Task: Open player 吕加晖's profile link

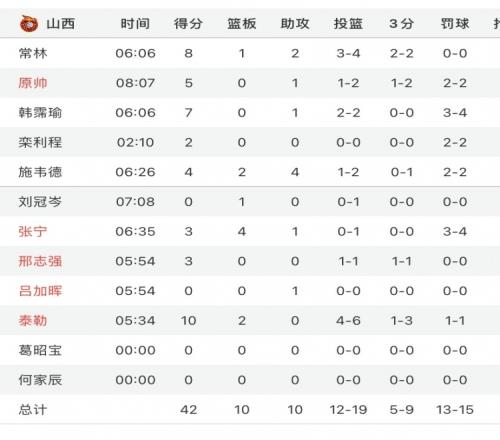Action: [x=40, y=291]
